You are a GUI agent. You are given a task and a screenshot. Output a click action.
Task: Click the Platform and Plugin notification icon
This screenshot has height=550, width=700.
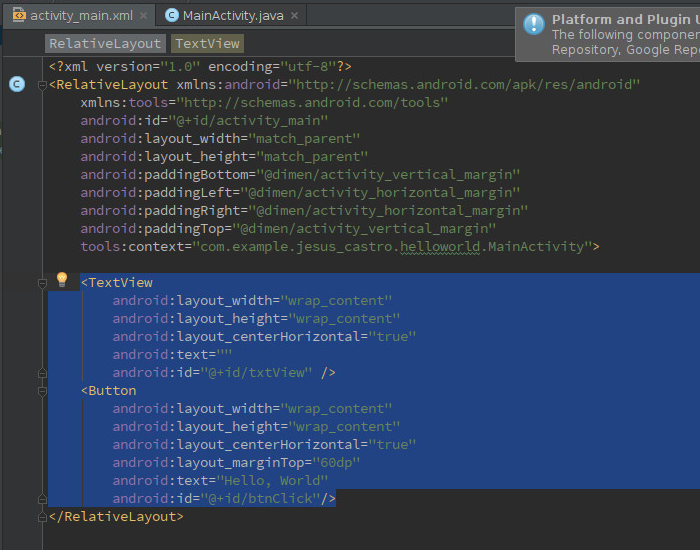pos(533,24)
